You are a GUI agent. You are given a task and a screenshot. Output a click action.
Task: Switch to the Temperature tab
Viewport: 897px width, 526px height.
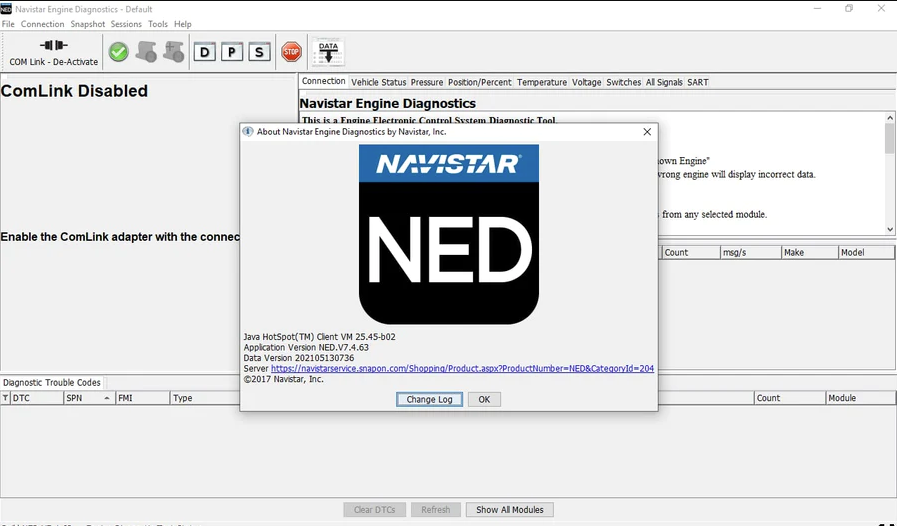(542, 82)
